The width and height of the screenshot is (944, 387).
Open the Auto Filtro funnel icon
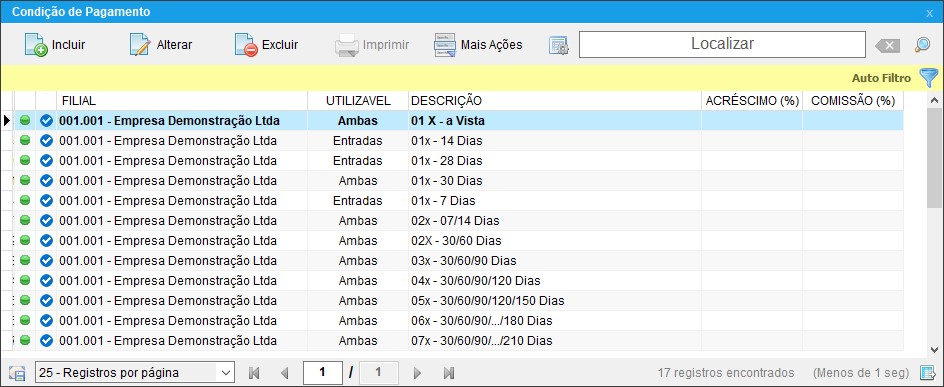928,78
